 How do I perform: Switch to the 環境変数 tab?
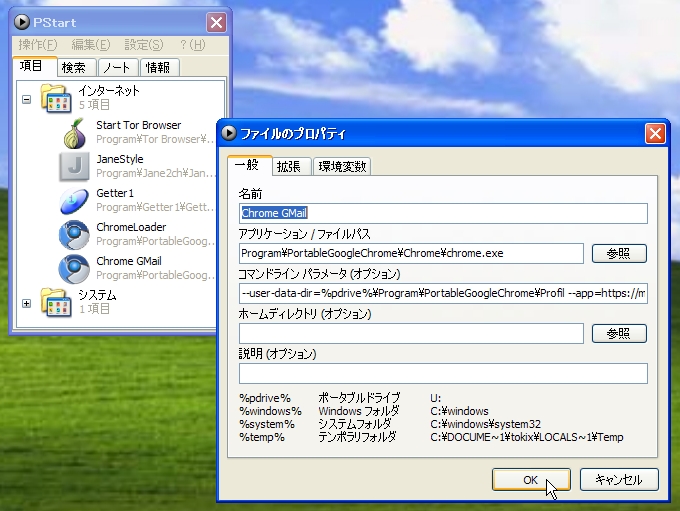(342, 167)
